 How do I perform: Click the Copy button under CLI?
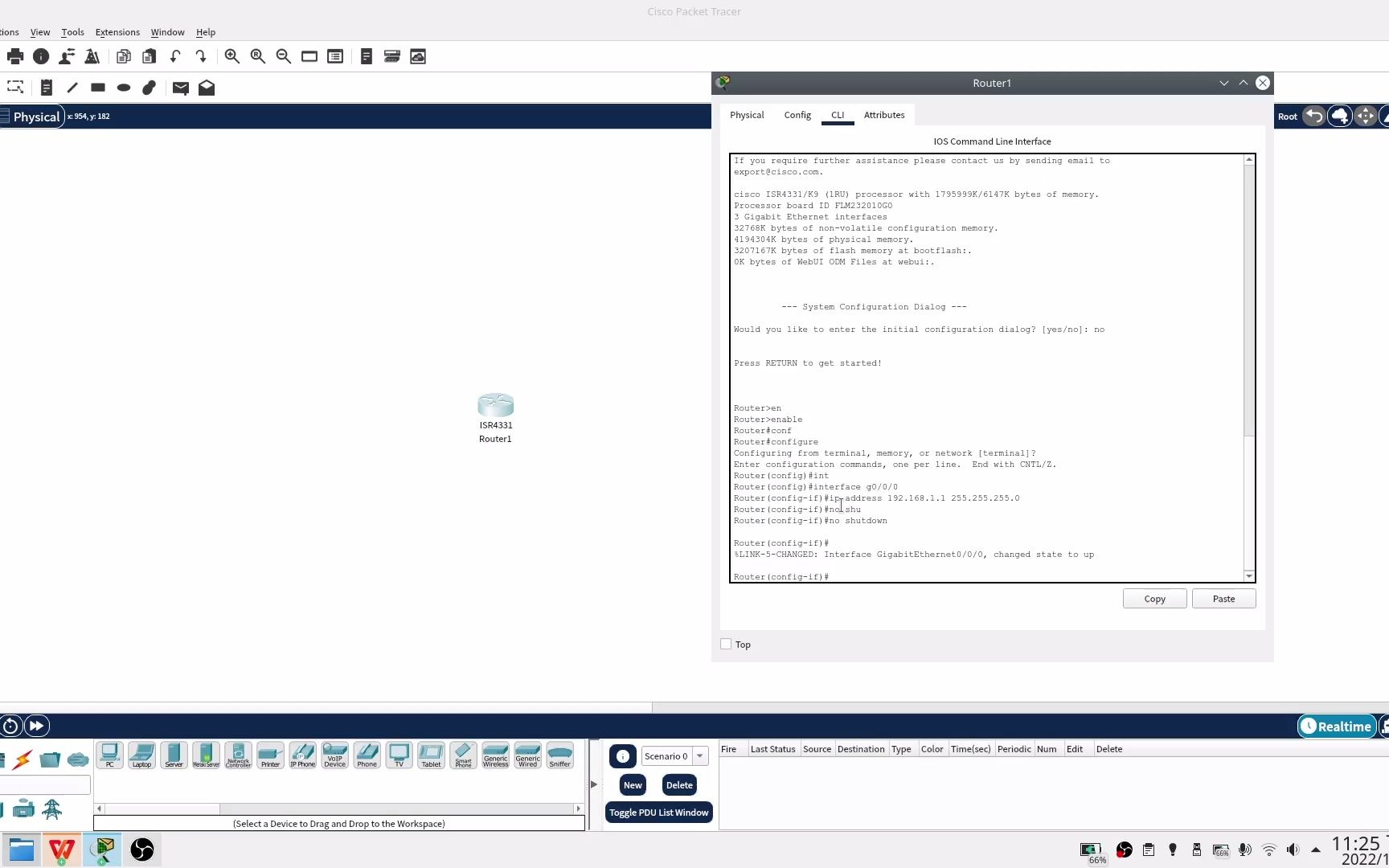coord(1155,599)
